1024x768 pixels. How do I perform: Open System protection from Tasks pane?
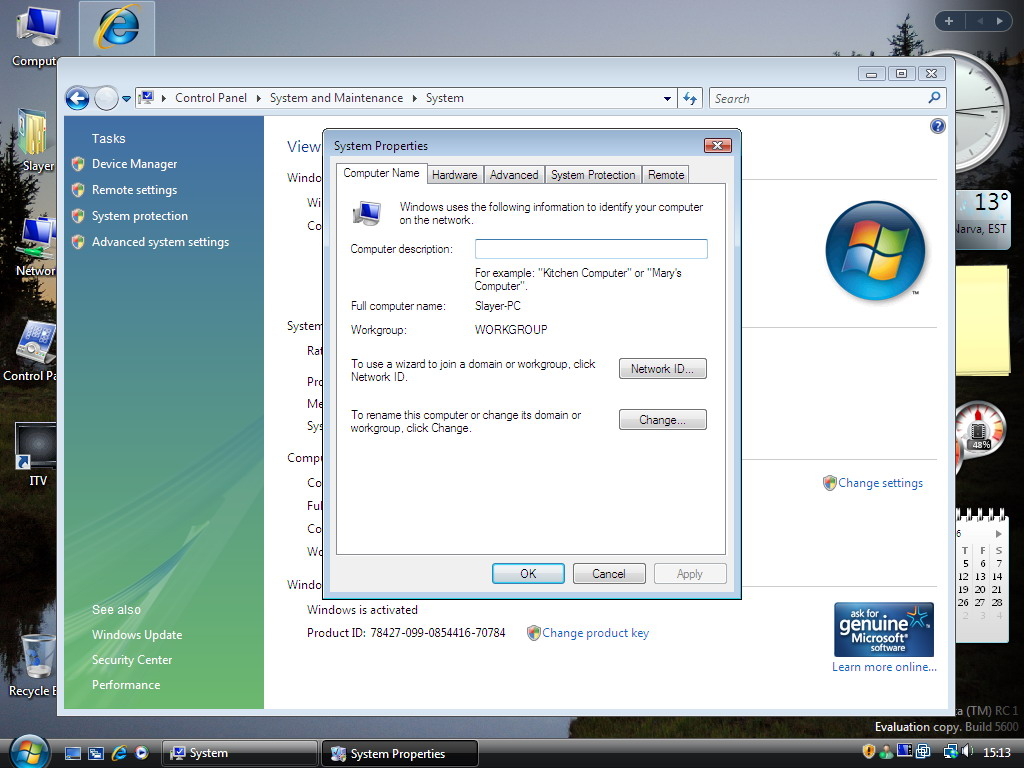click(140, 216)
